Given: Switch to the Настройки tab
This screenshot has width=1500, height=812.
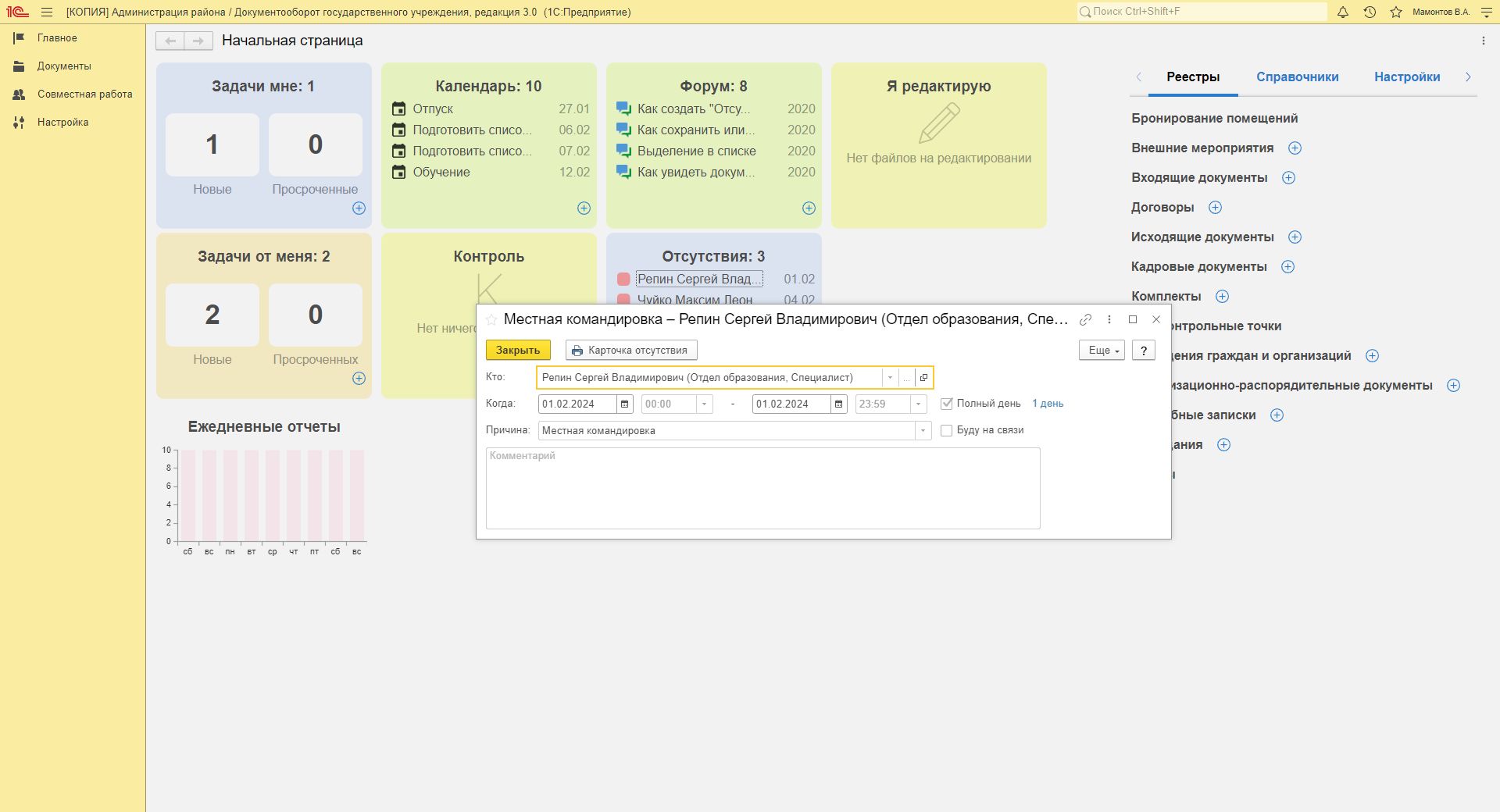Looking at the screenshot, I should 1407,77.
